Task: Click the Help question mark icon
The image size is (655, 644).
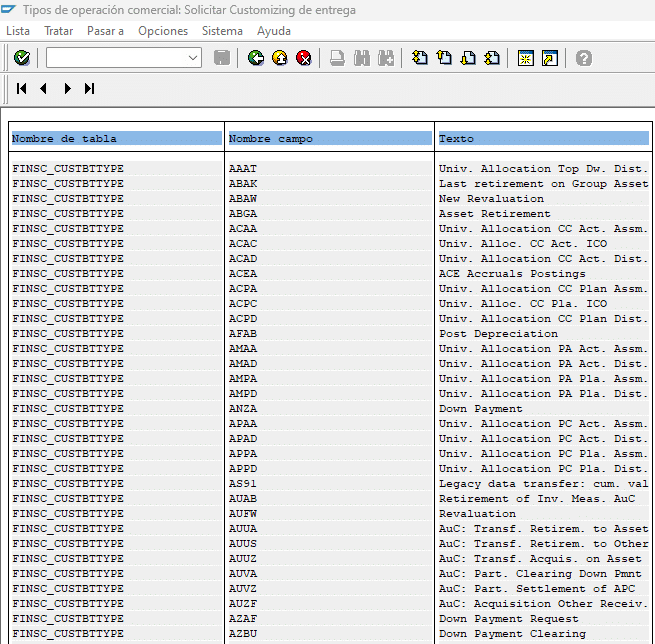Action: (x=584, y=59)
